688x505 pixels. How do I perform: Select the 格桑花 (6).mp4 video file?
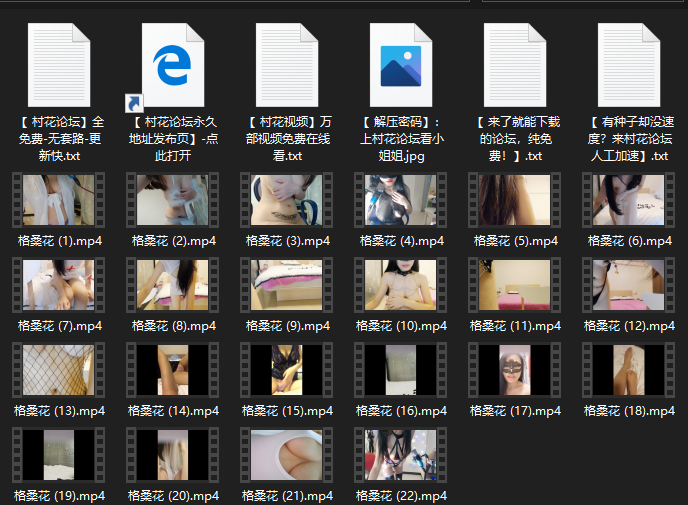point(628,201)
